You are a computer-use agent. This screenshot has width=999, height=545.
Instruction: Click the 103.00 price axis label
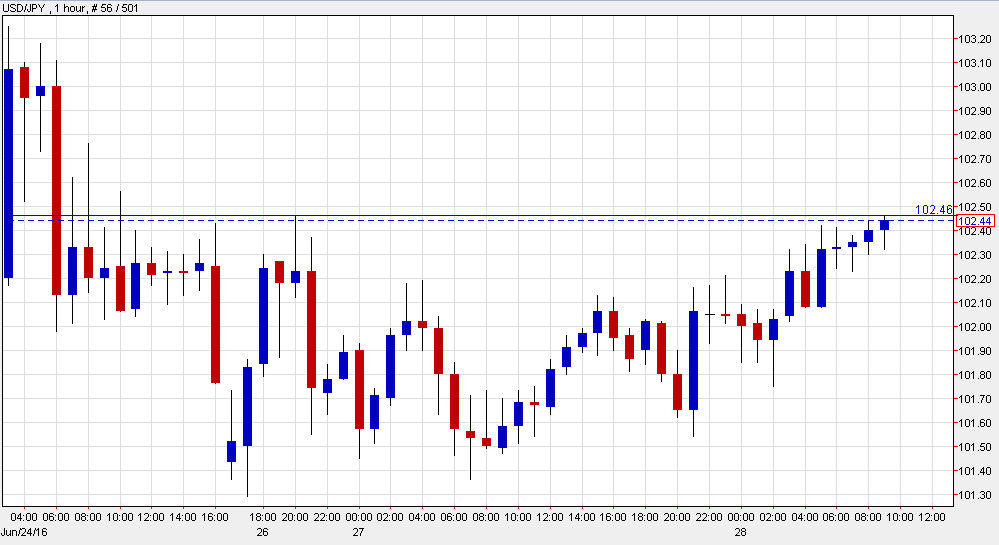(975, 87)
